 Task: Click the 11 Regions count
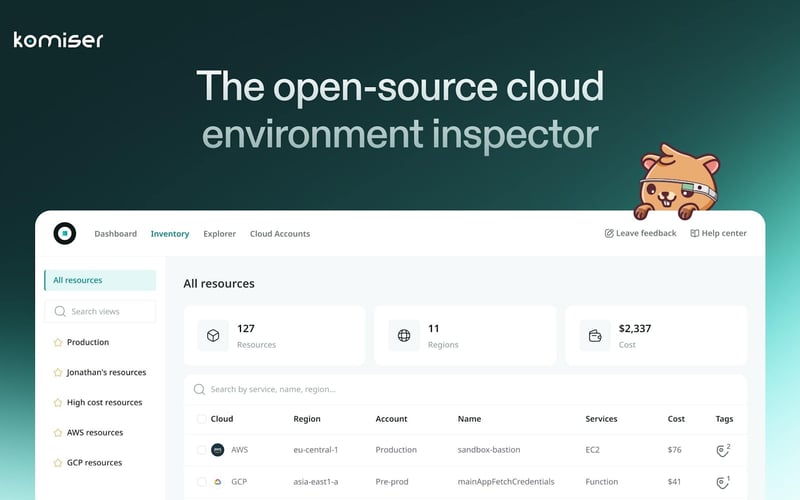pyautogui.click(x=434, y=329)
